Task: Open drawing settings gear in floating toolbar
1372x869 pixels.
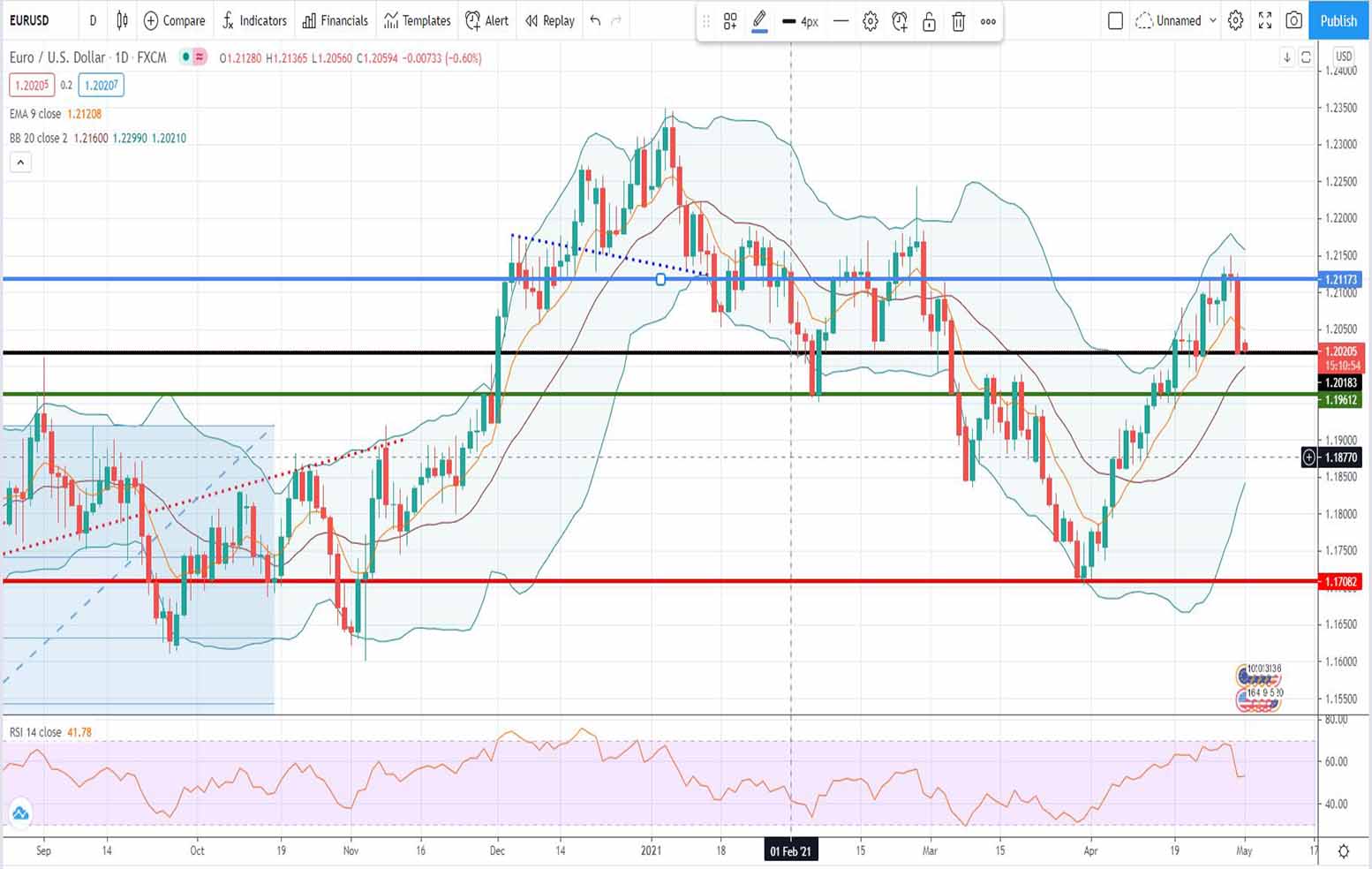Action: click(x=870, y=21)
